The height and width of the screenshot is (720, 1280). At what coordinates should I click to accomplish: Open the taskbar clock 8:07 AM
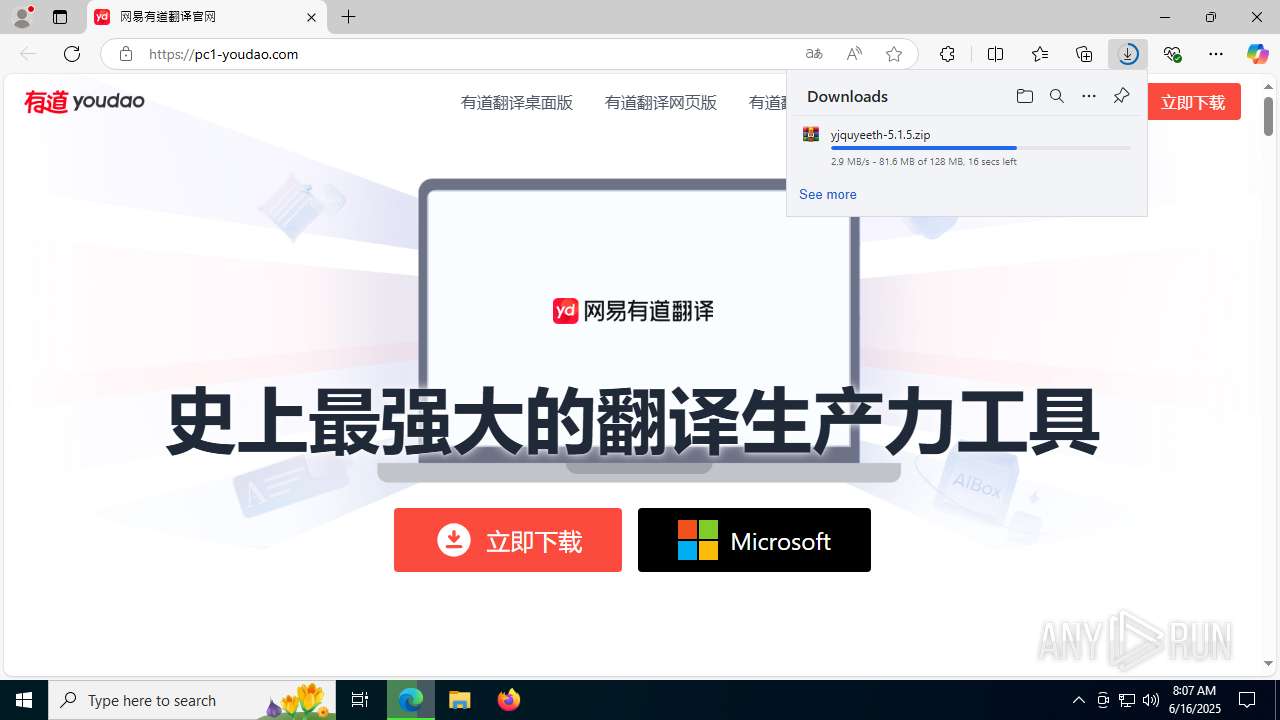[1195, 700]
